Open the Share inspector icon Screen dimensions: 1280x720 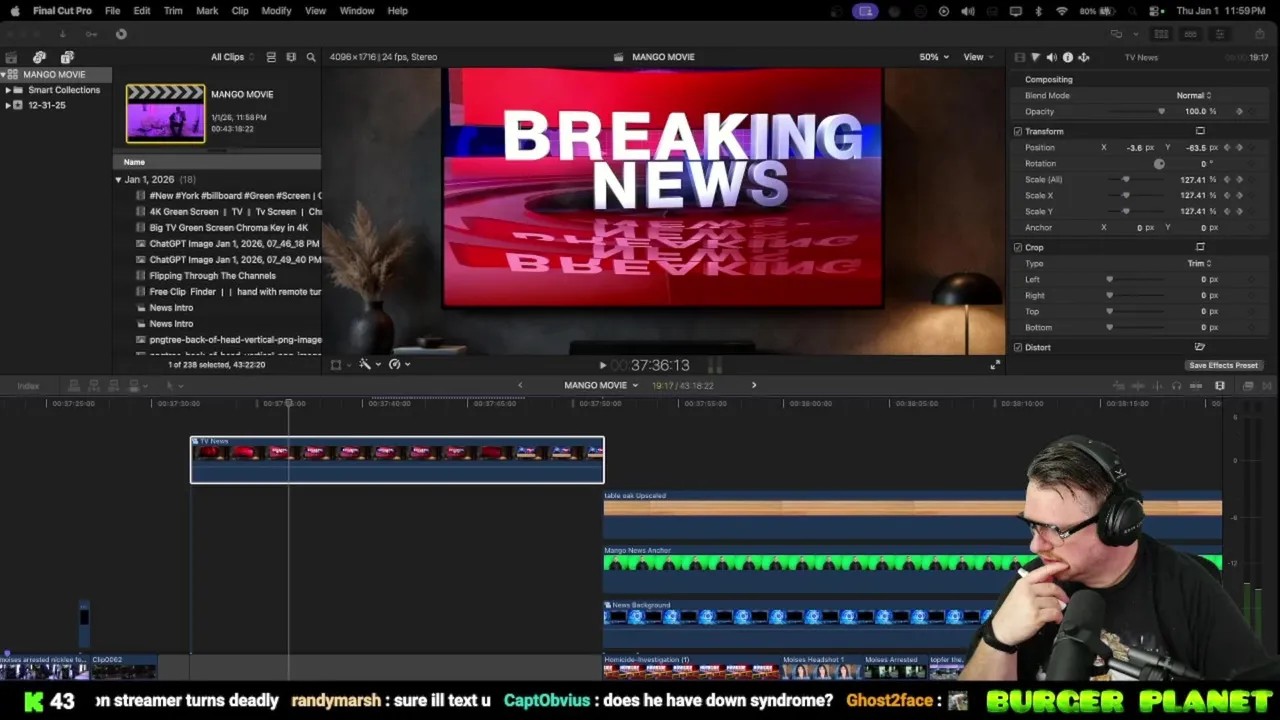pyautogui.click(x=1083, y=57)
